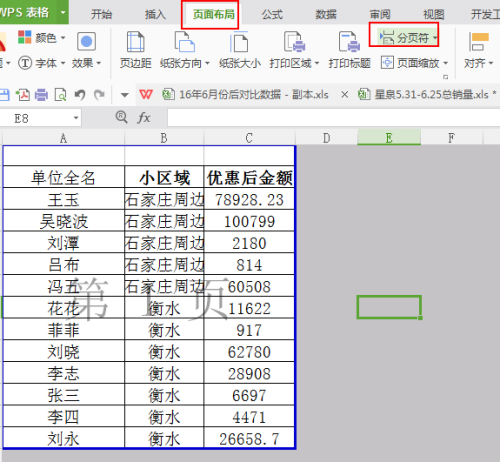This screenshot has width=500, height=462.
Task: Open the Name Box dropdown arrow
Action: click(76, 118)
